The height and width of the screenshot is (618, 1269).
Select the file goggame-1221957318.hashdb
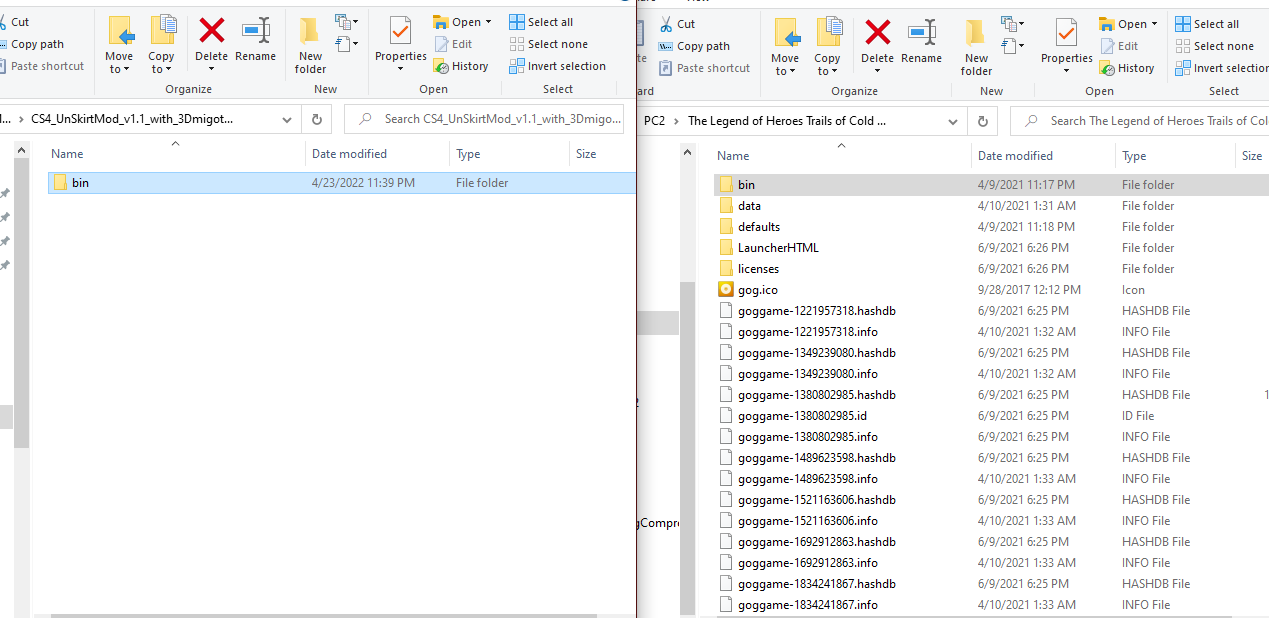[x=991, y=311]
